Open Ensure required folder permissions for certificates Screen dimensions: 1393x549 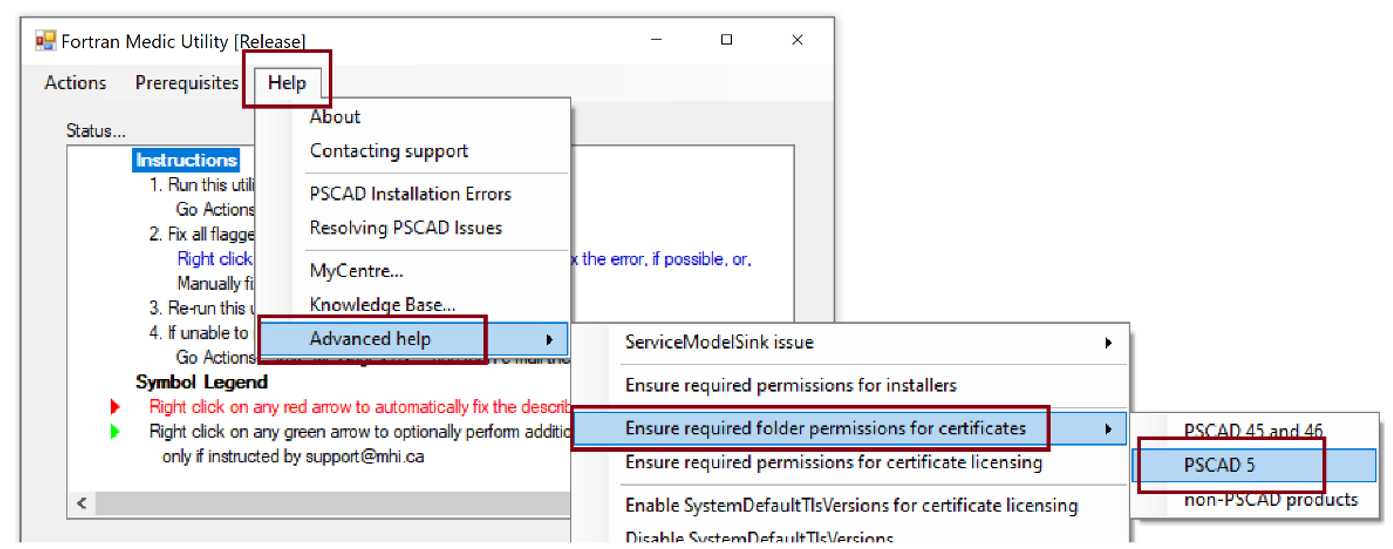850,428
